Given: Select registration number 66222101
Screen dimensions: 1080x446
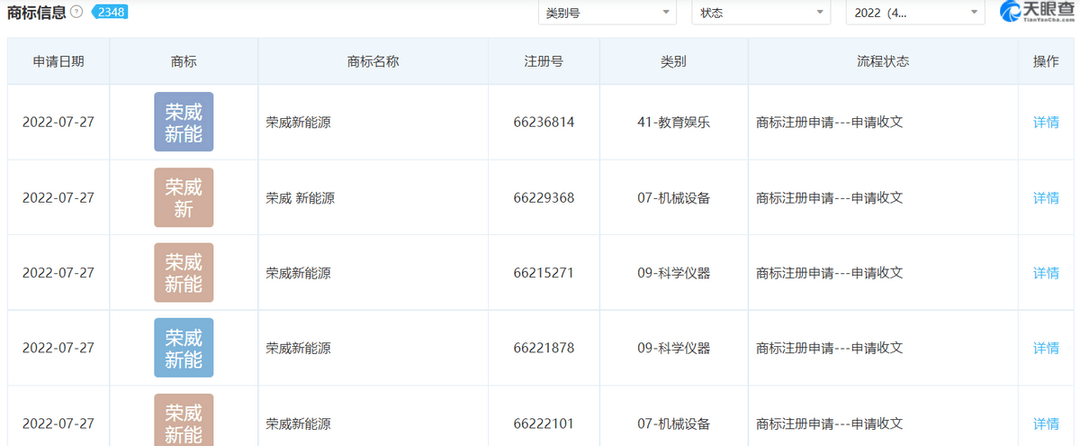Looking at the screenshot, I should click(x=544, y=424).
